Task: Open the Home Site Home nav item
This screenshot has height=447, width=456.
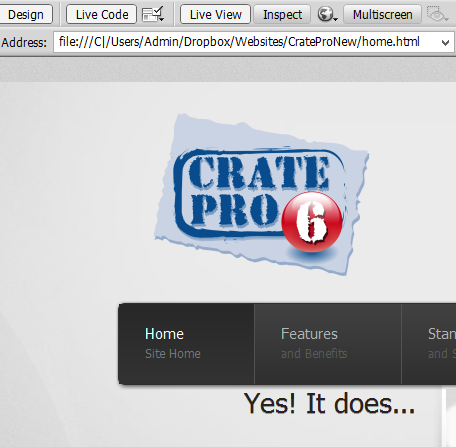Action: click(186, 344)
